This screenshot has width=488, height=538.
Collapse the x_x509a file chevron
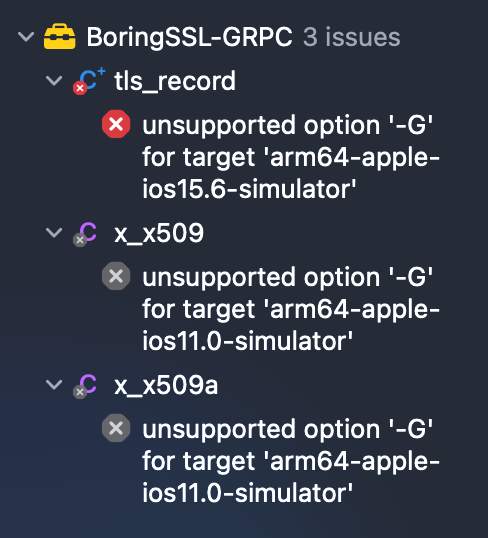(x=54, y=385)
